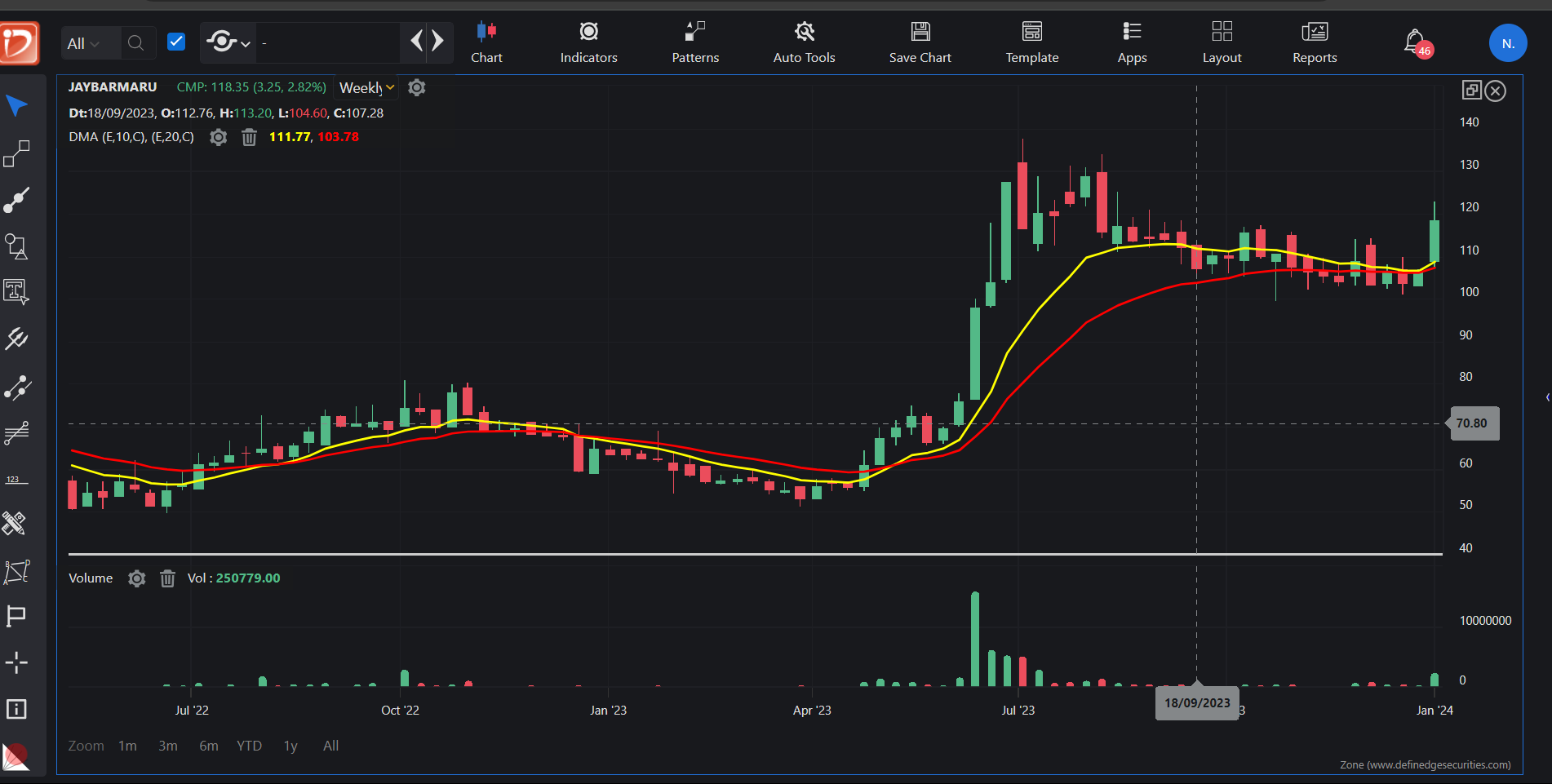Viewport: 1552px width, 784px height.
Task: Click the red fan icon at bottom left
Action: click(x=16, y=757)
